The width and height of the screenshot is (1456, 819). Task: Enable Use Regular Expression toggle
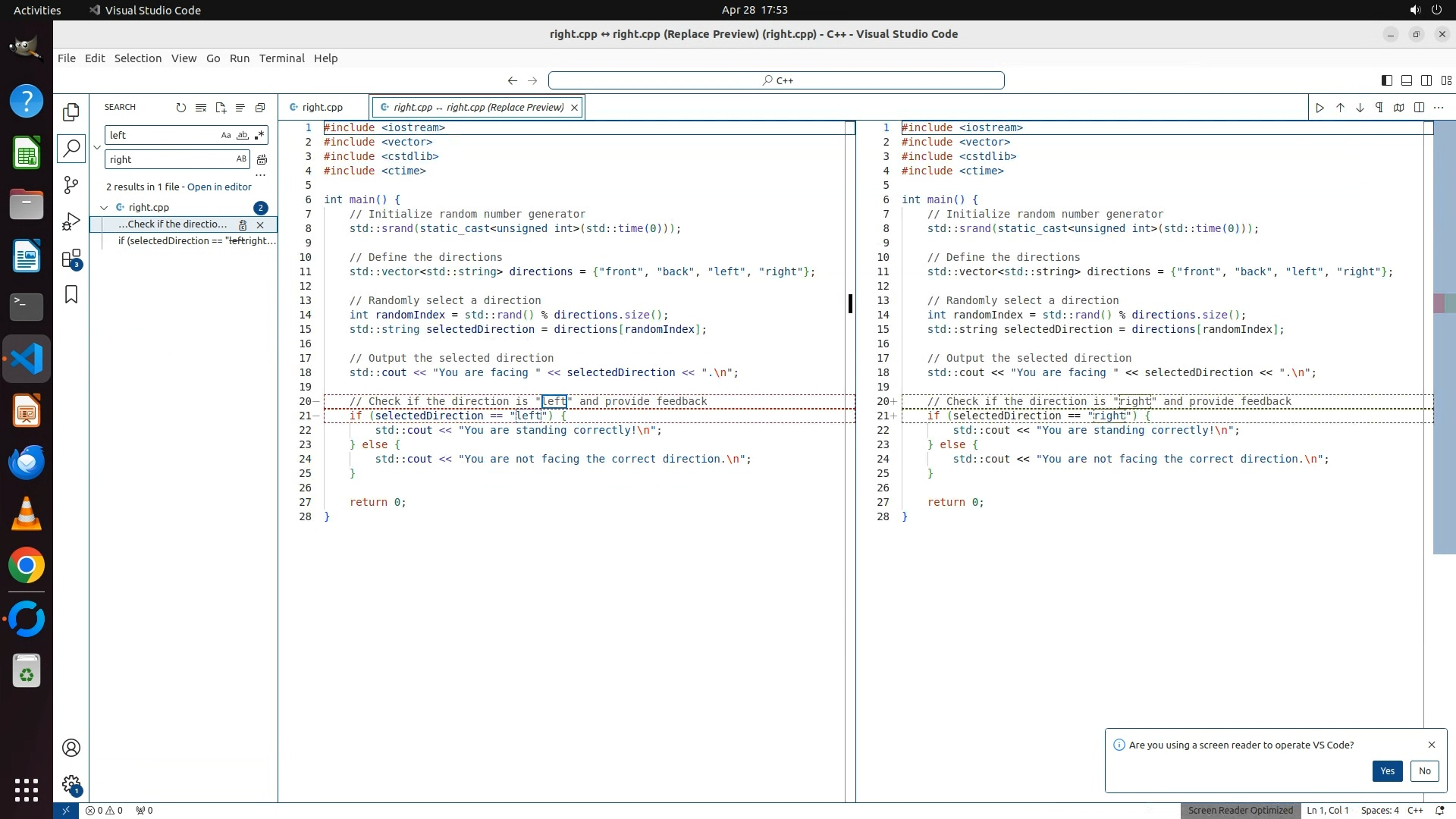pyautogui.click(x=259, y=136)
